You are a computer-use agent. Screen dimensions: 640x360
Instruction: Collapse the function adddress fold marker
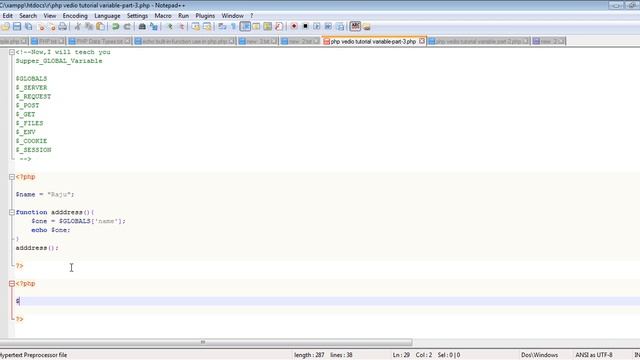pos(12,212)
